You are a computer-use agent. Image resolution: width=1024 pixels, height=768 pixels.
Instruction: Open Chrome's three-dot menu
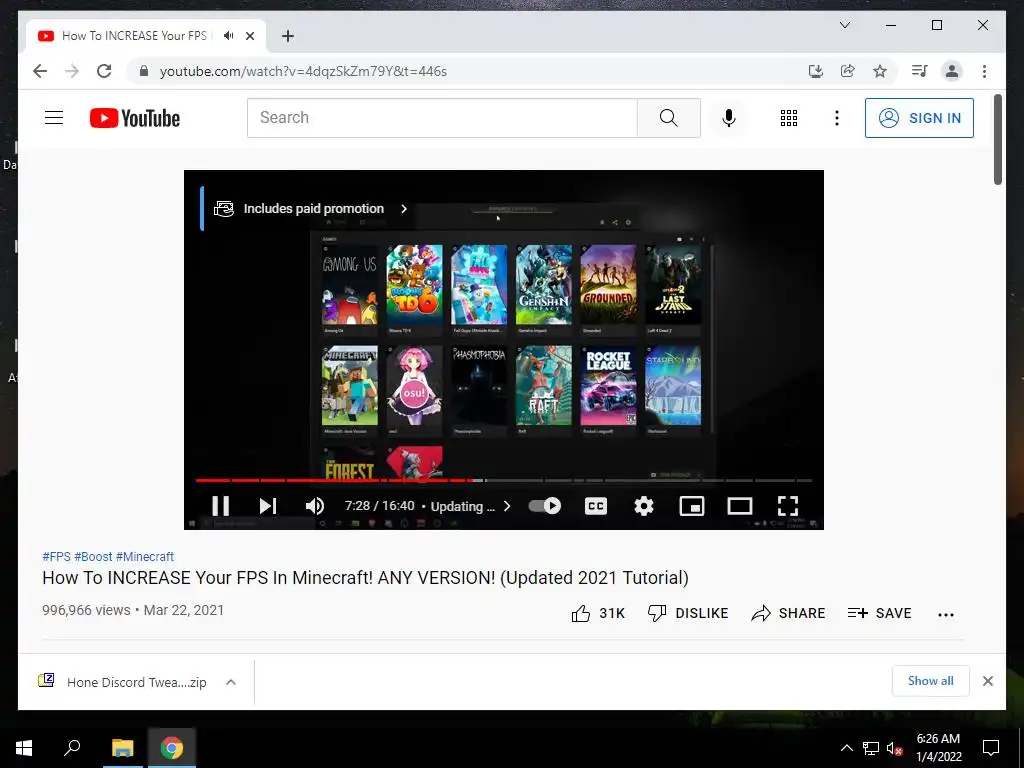984,71
